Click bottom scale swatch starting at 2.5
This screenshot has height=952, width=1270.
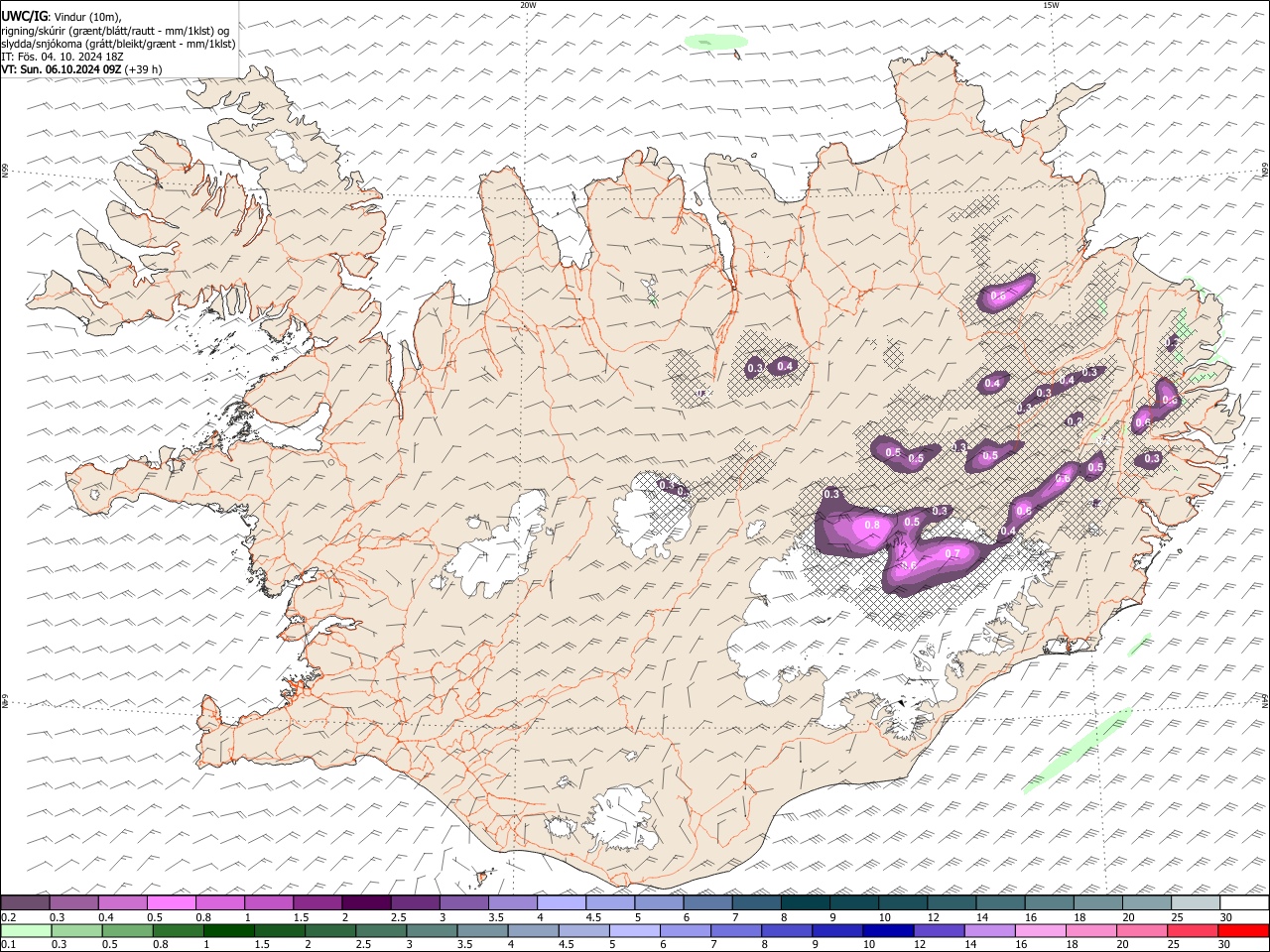click(380, 930)
